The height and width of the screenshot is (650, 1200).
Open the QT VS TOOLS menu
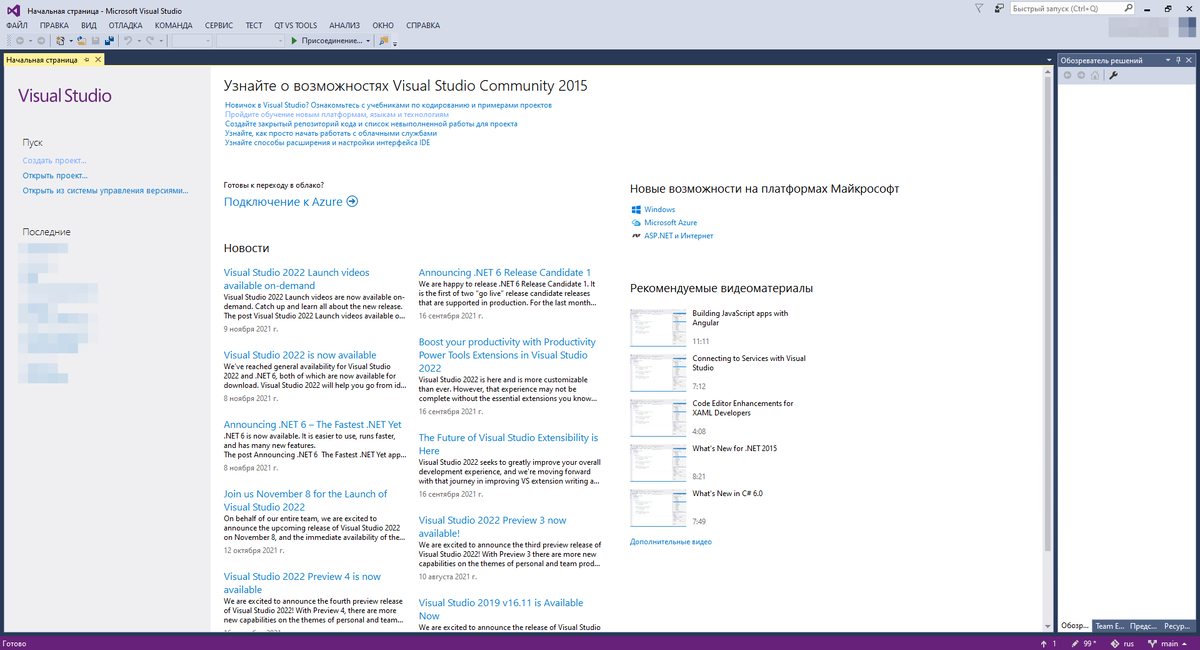(295, 24)
